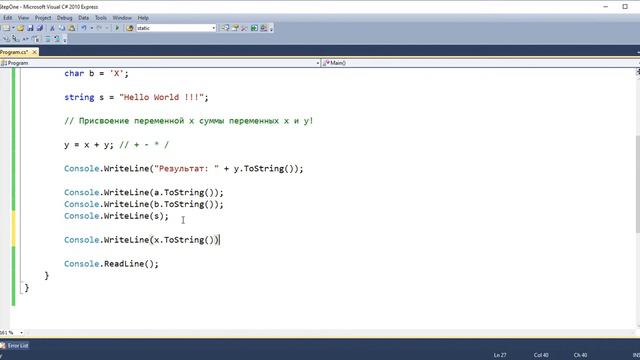Open File using the folder icon
The width and height of the screenshot is (640, 360).
[20, 28]
